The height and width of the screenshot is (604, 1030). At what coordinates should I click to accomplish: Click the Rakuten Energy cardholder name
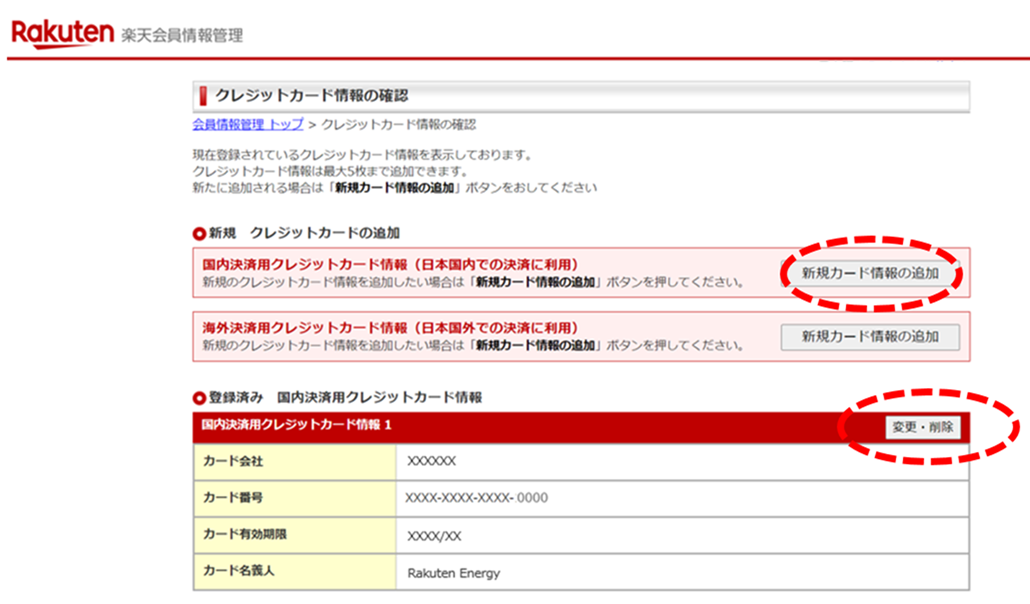click(x=453, y=573)
